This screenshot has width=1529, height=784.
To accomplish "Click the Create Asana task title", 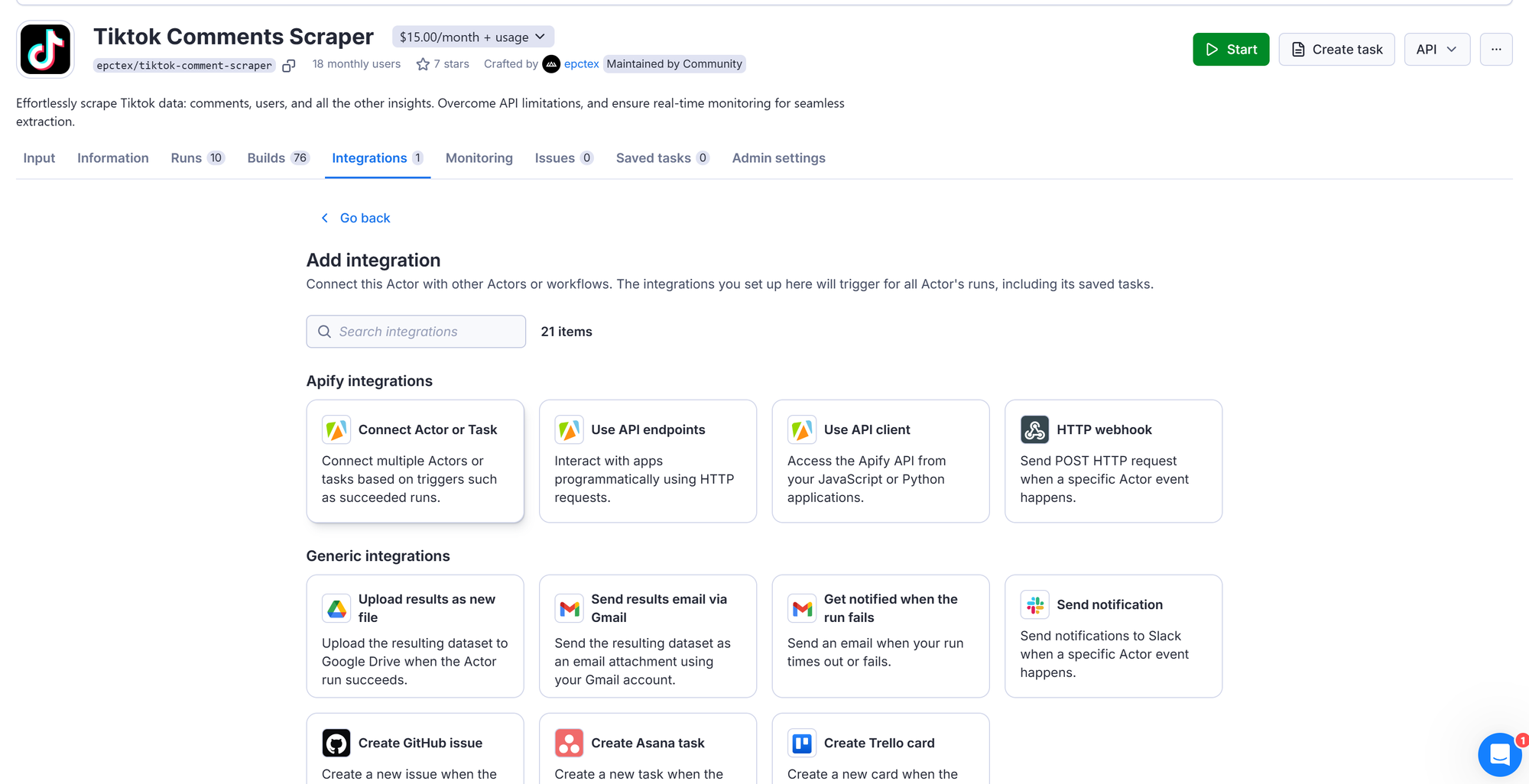I will pos(648,743).
